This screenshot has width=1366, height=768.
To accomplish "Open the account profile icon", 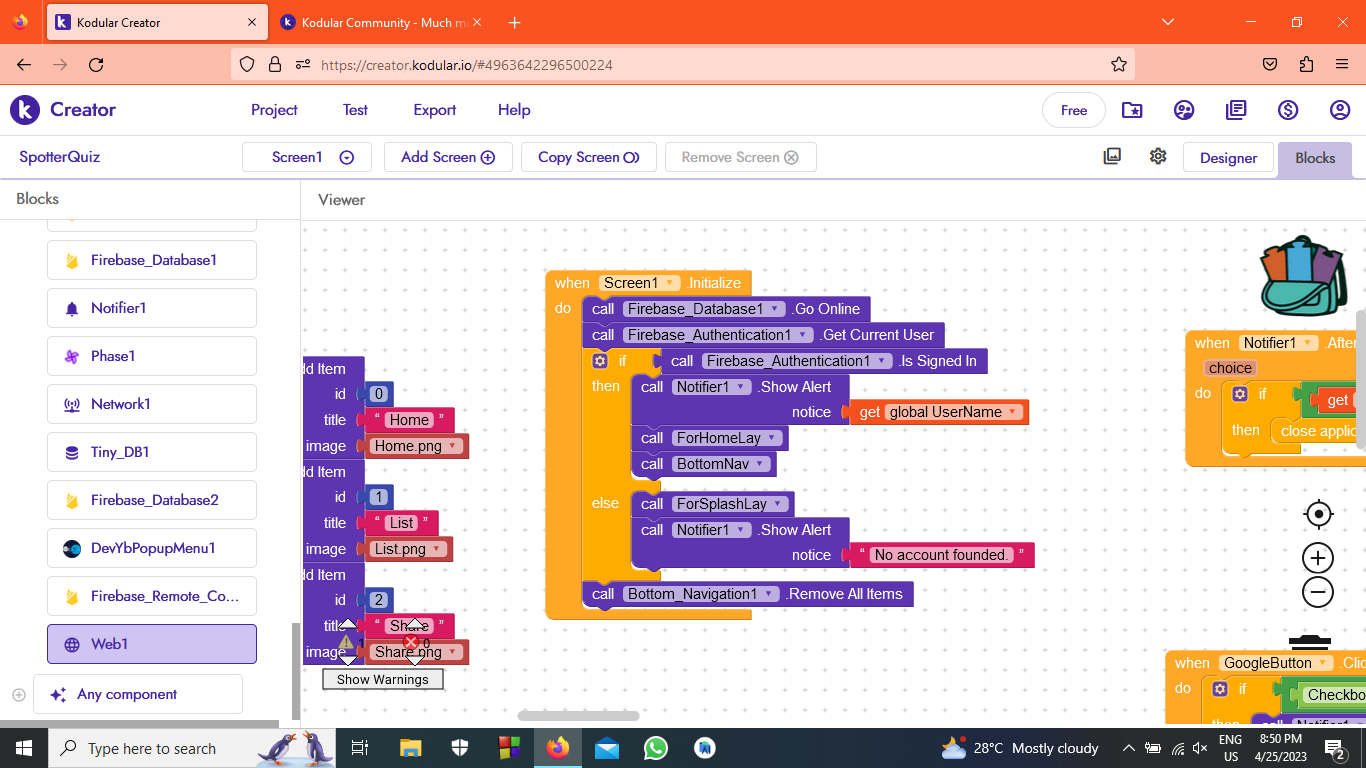I will click(x=1340, y=110).
